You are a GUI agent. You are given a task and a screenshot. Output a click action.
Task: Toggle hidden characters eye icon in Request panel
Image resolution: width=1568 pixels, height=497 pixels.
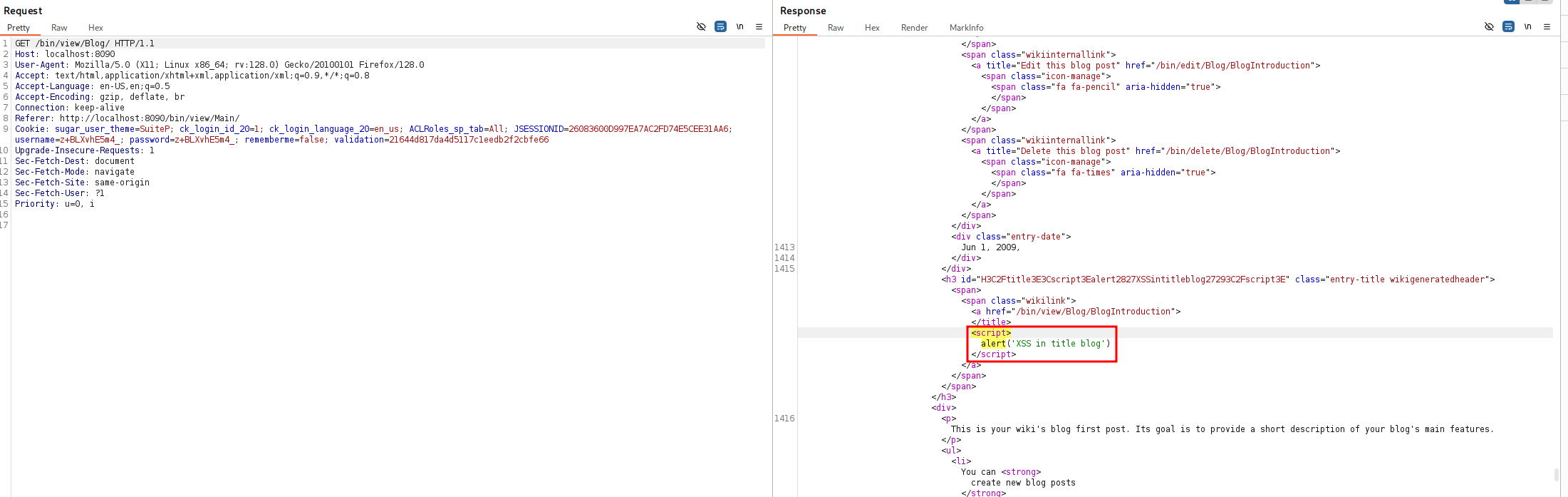tap(701, 26)
